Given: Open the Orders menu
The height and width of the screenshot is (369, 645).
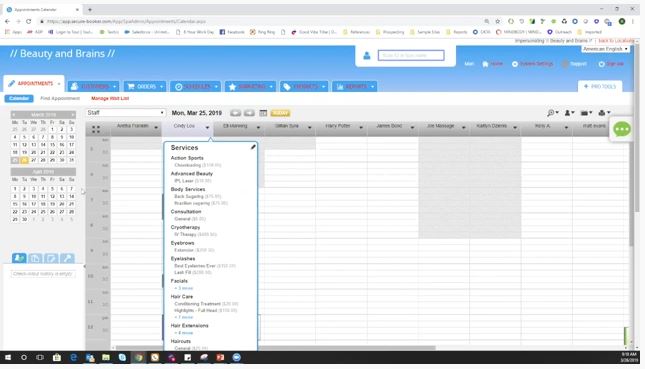Looking at the screenshot, I should pos(145,86).
